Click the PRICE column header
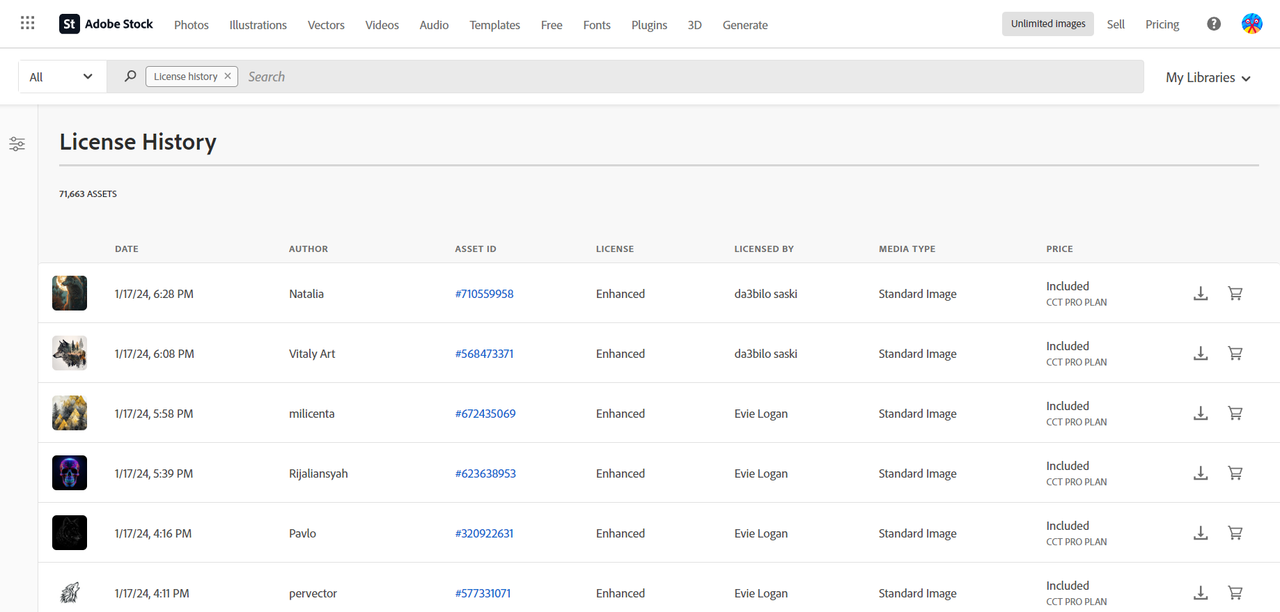The height and width of the screenshot is (612, 1280). pyautogui.click(x=1060, y=249)
